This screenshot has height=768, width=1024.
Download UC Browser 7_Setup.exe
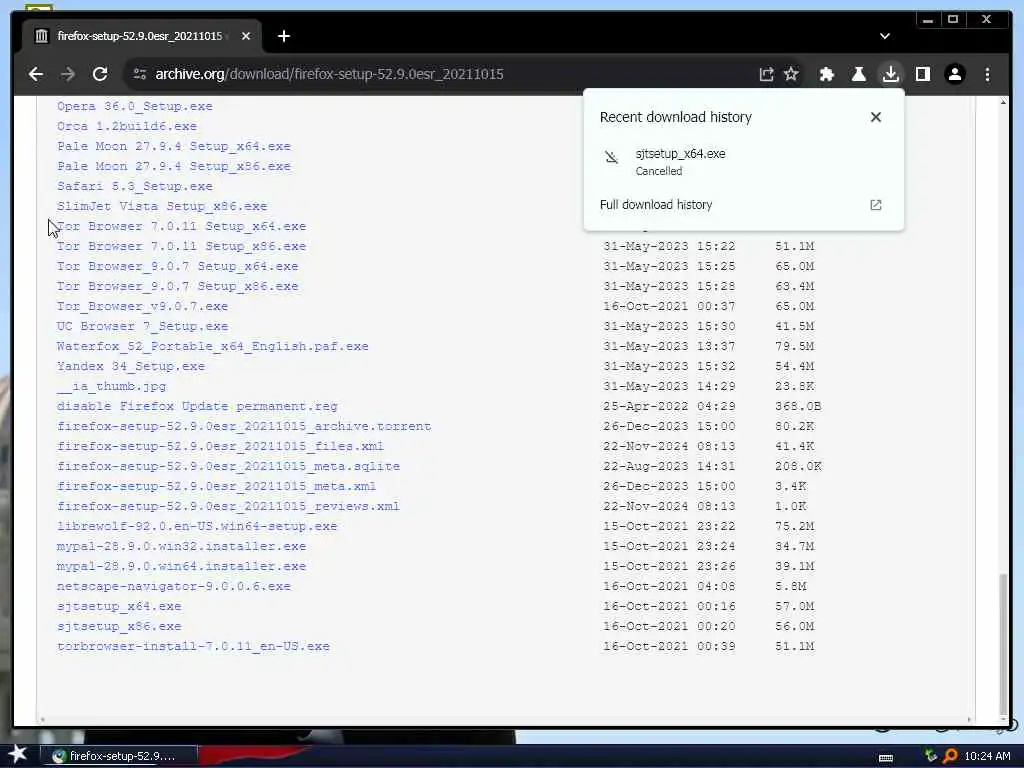click(142, 326)
